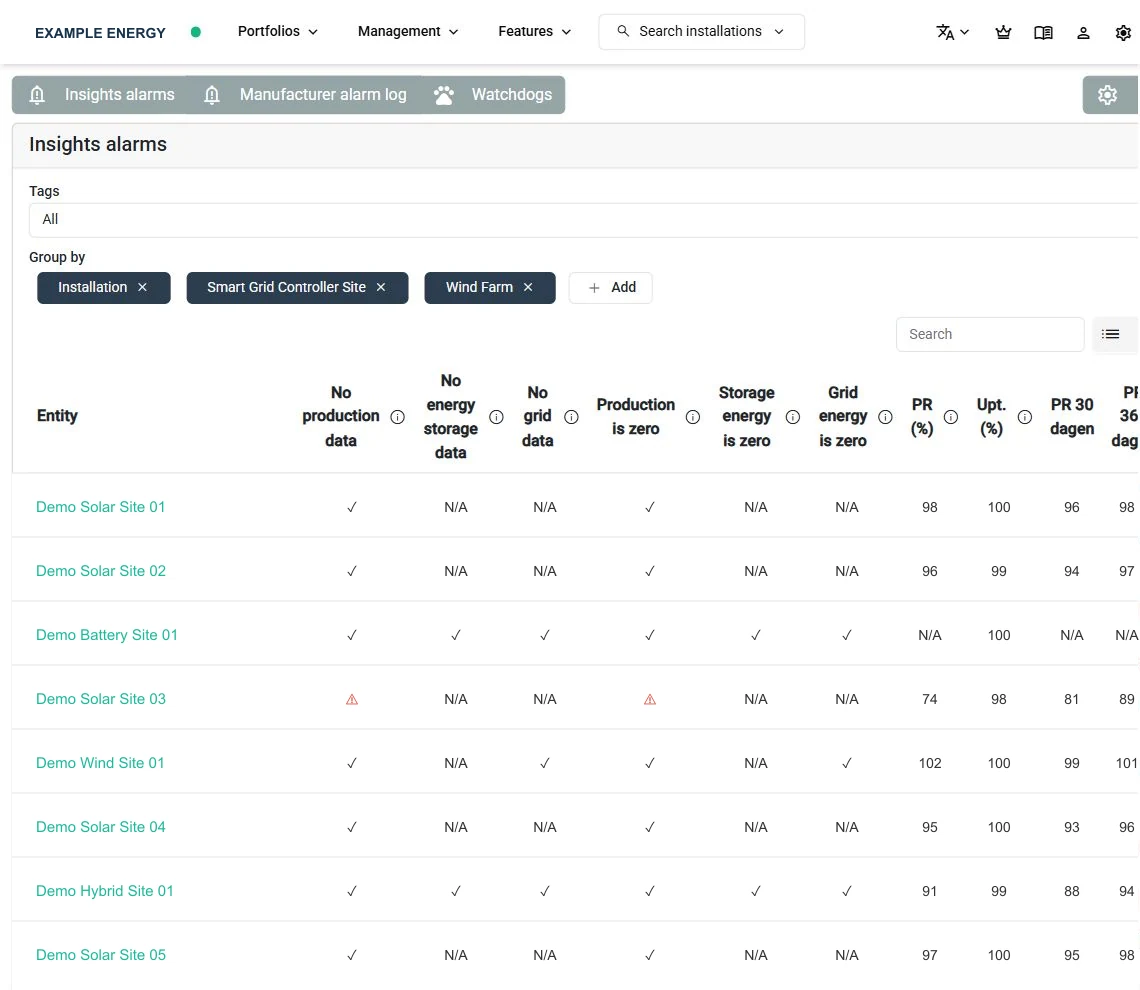
Task: Open the settings gear in the top bar
Action: [1123, 33]
